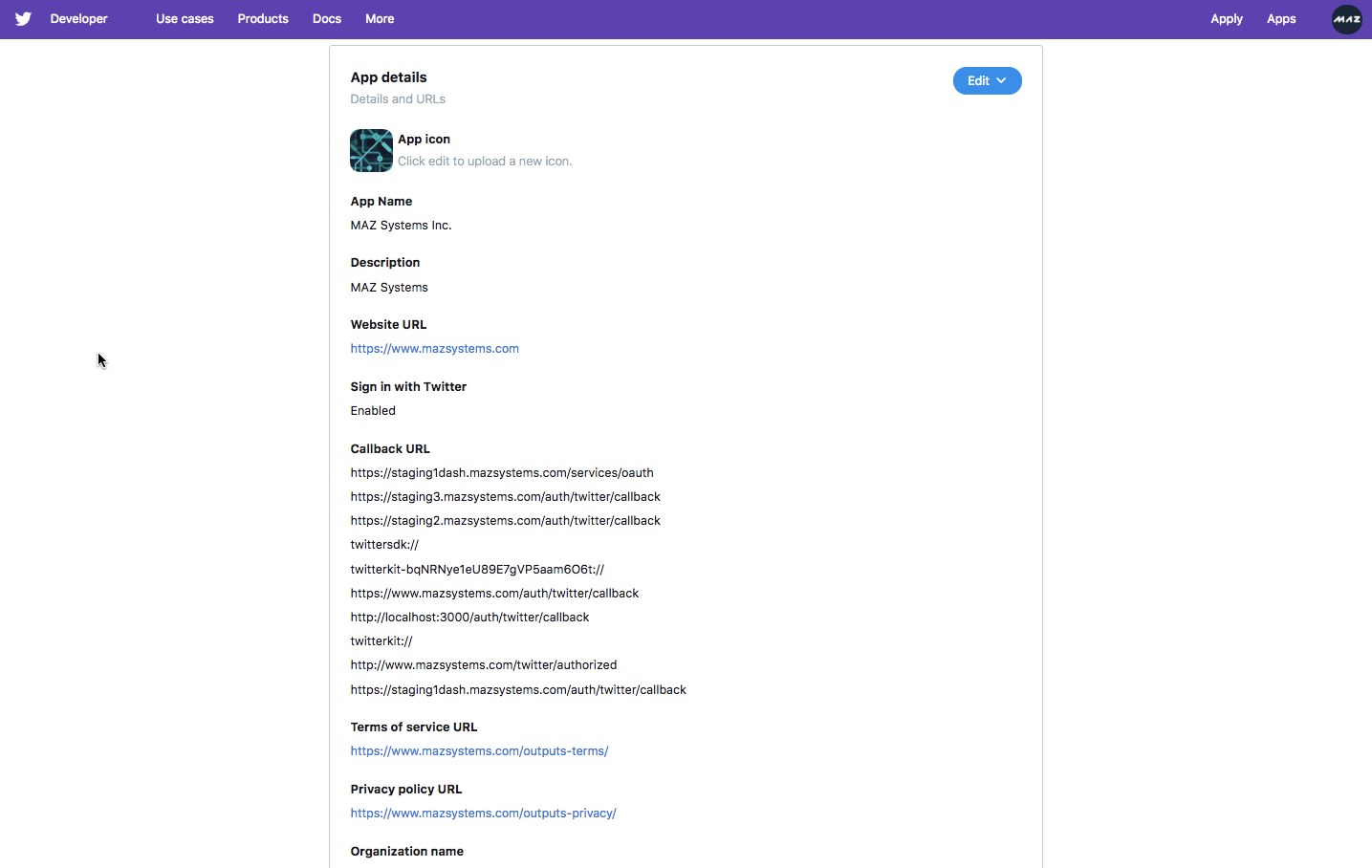1372x868 pixels.
Task: Click the 'App icon' label
Action: [424, 140]
